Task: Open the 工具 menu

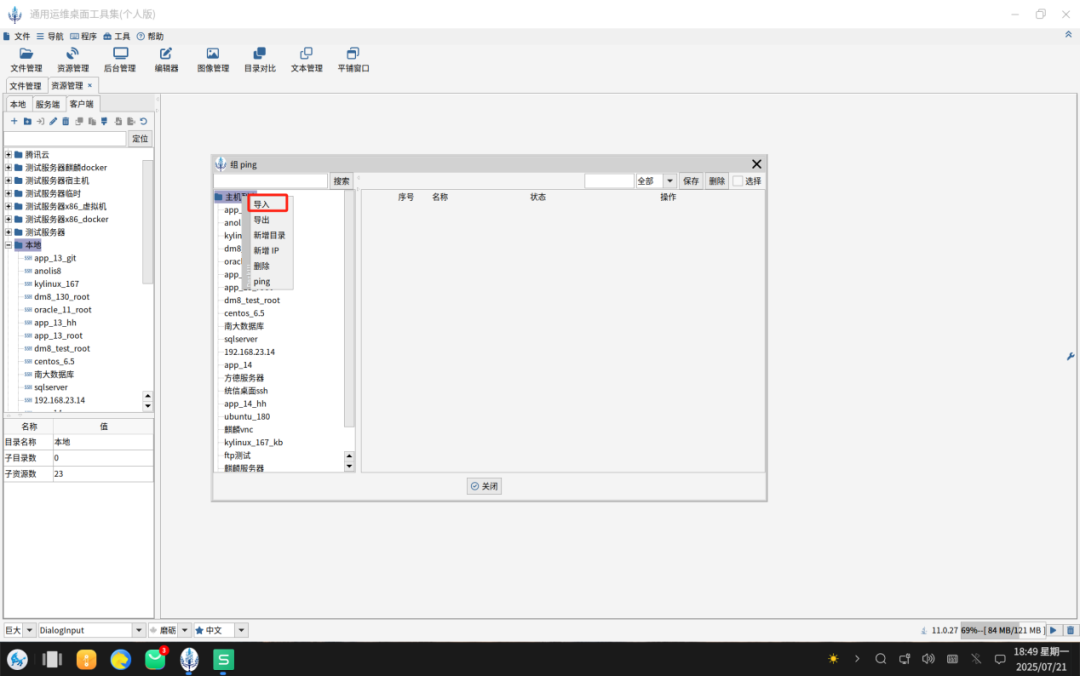Action: [x=116, y=36]
